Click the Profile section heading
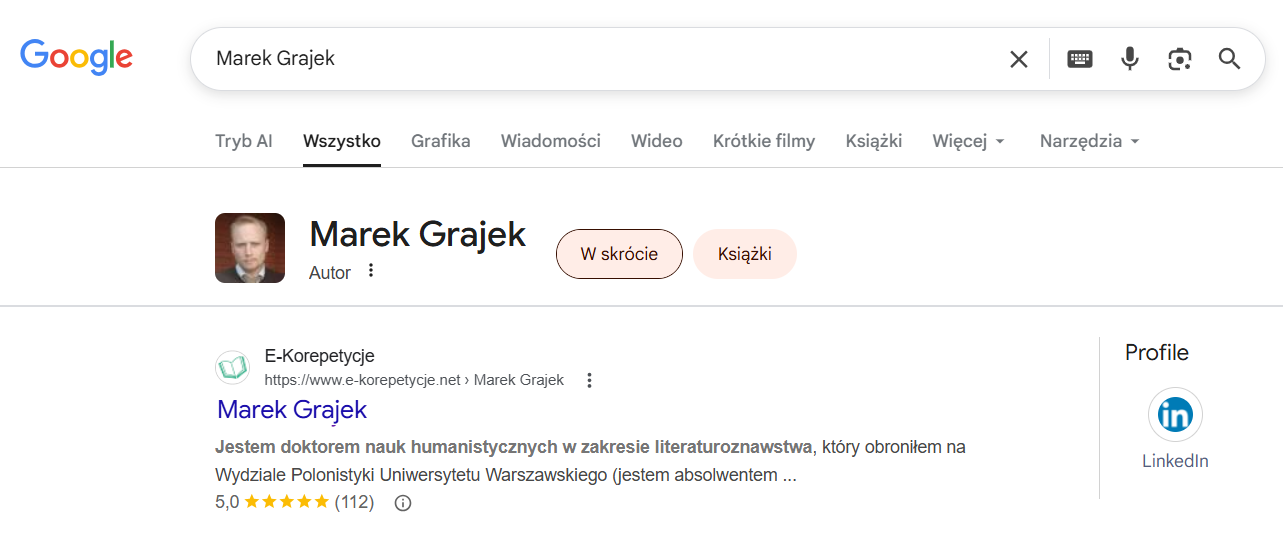 1157,352
